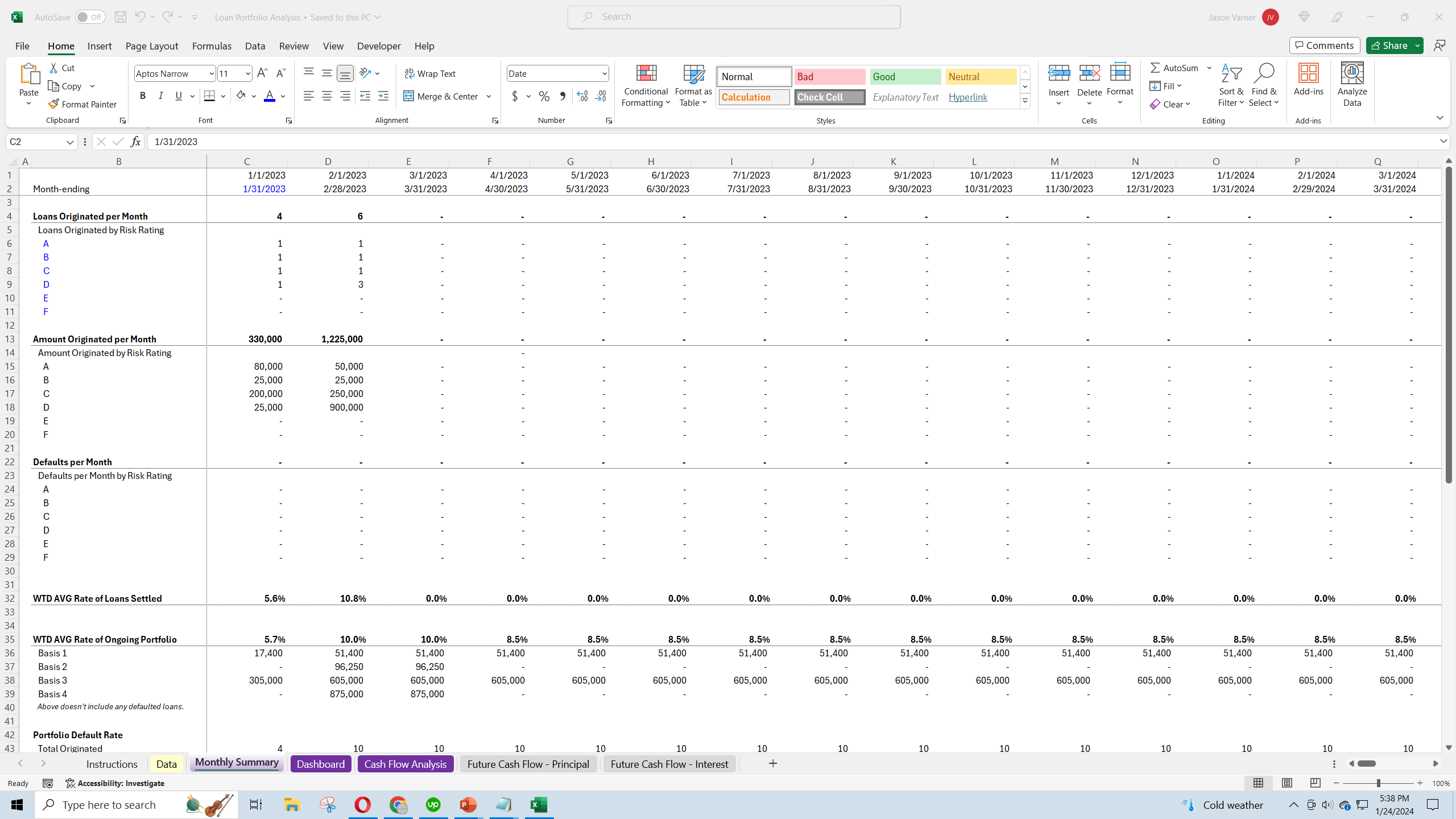
Task: Toggle AutoSave switch on
Action: point(90,17)
